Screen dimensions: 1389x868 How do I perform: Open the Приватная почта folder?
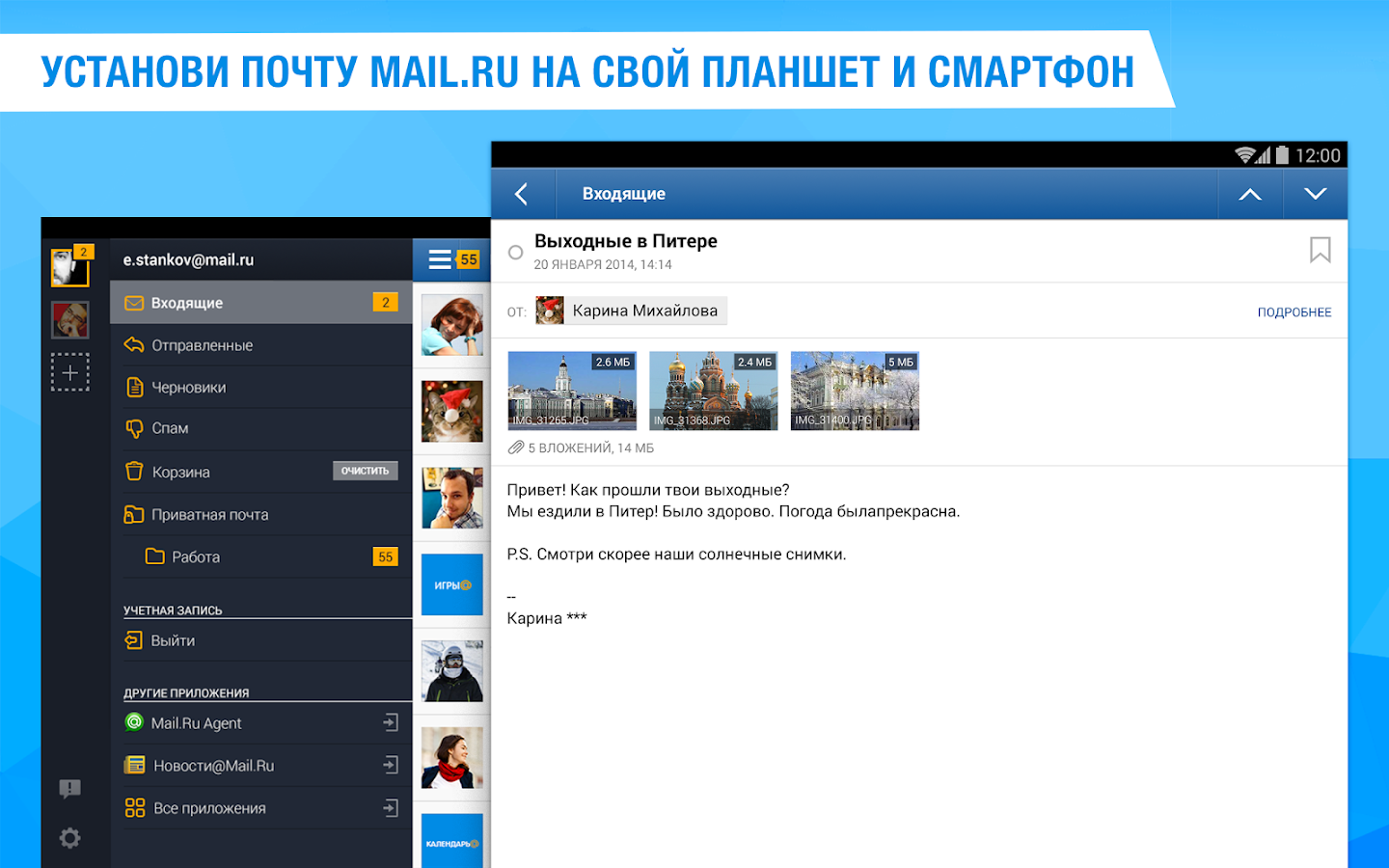coord(261,514)
